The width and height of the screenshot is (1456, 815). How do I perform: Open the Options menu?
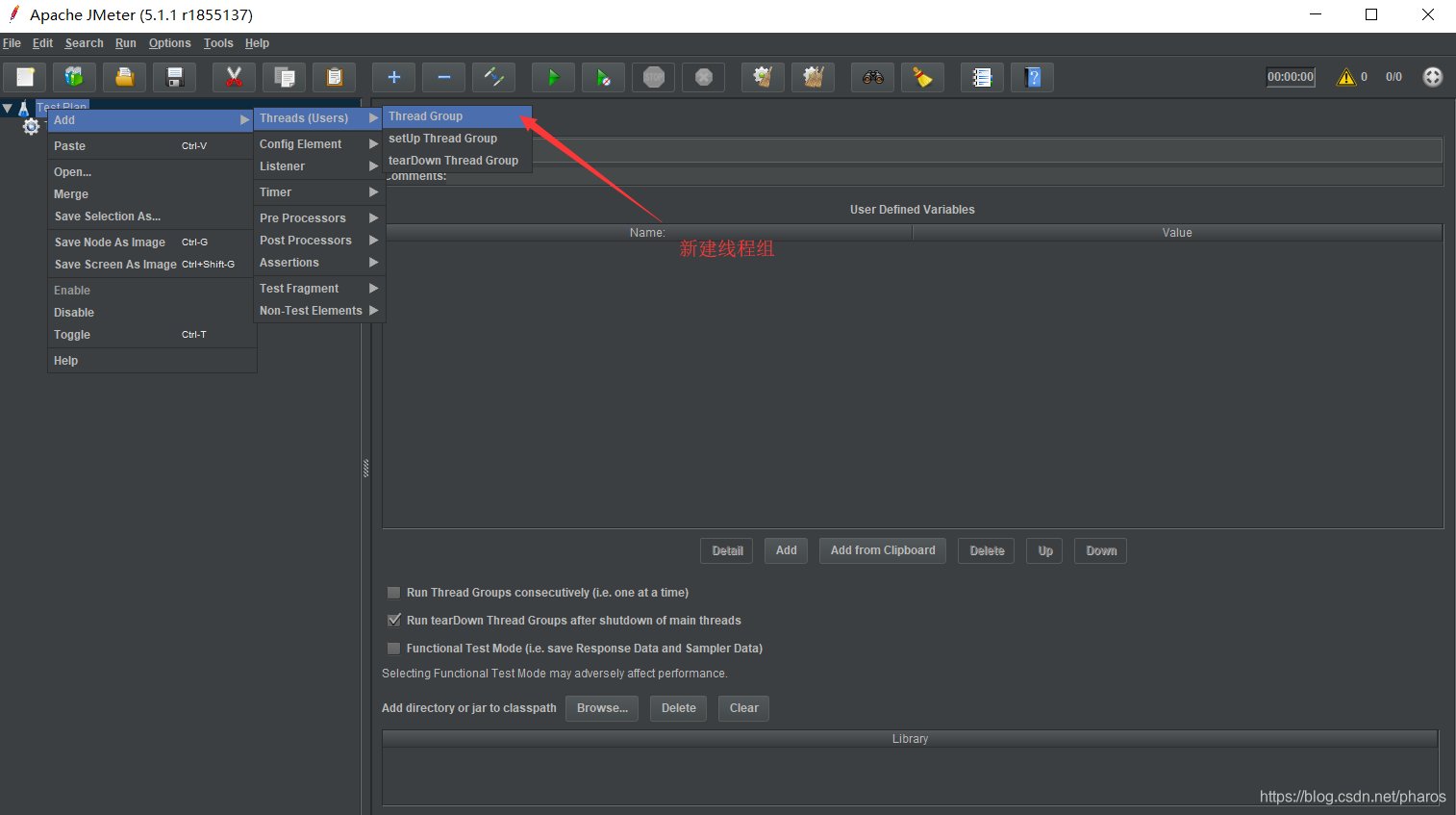click(169, 43)
